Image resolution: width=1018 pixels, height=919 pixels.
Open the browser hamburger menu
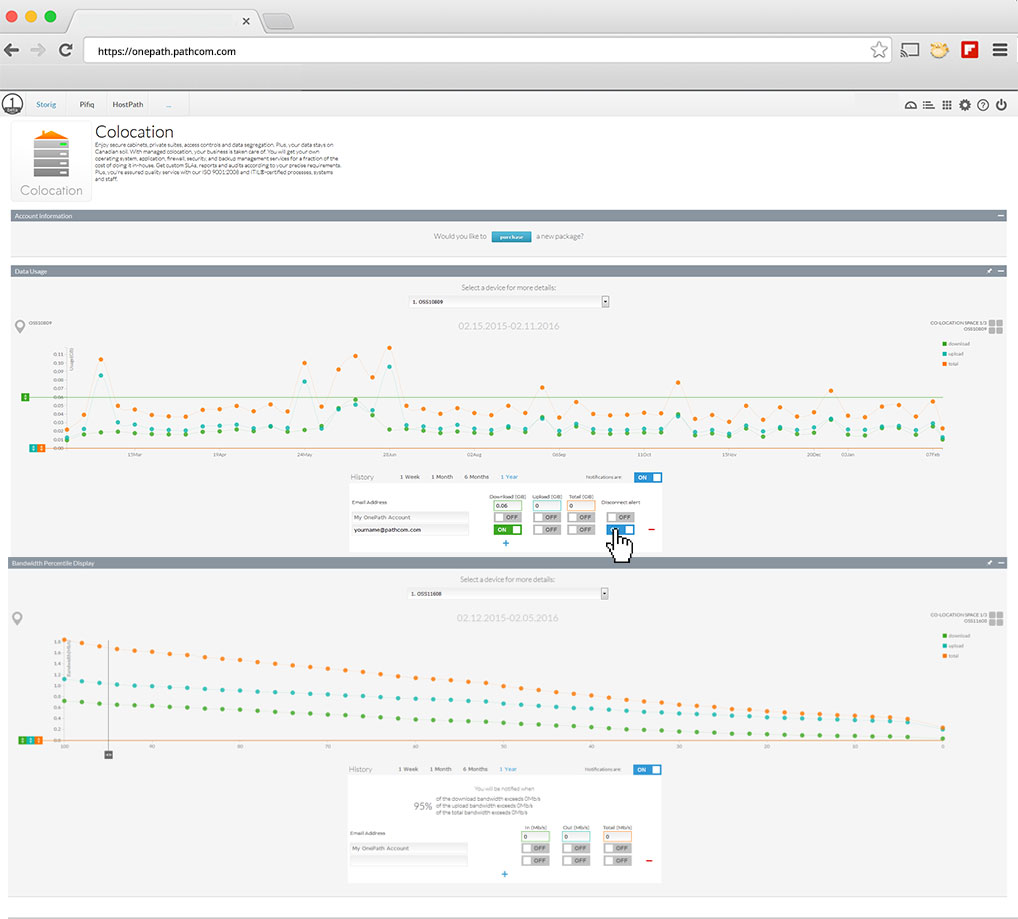point(1000,50)
